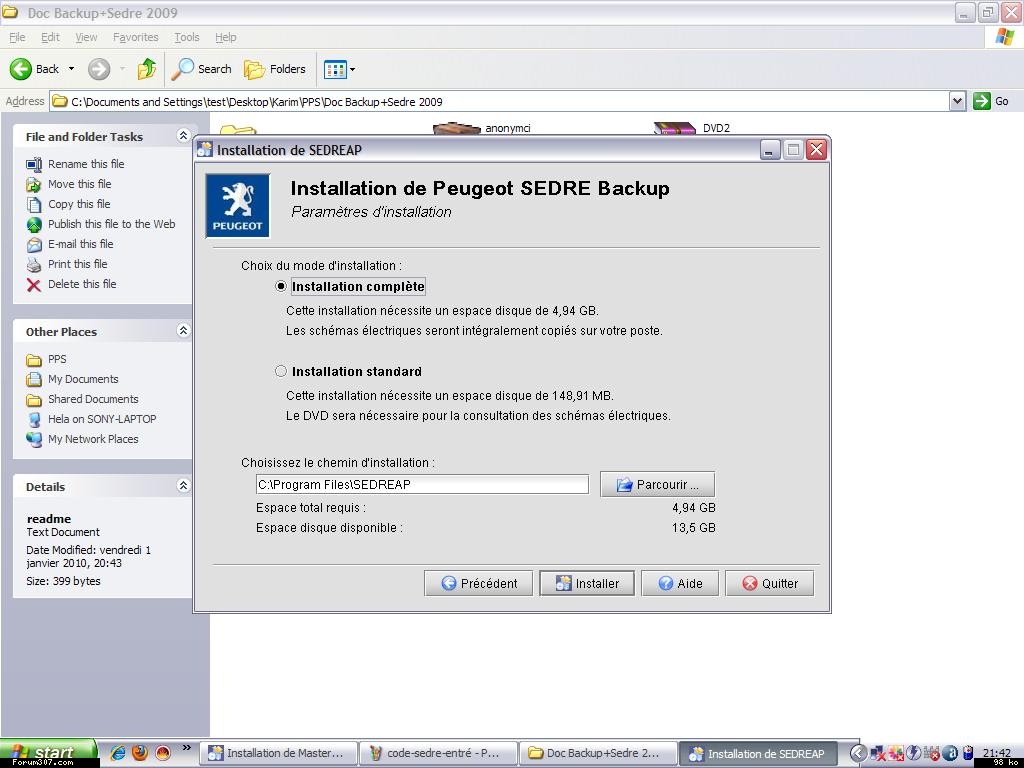
Task: Collapse the Details panel
Action: (183, 485)
